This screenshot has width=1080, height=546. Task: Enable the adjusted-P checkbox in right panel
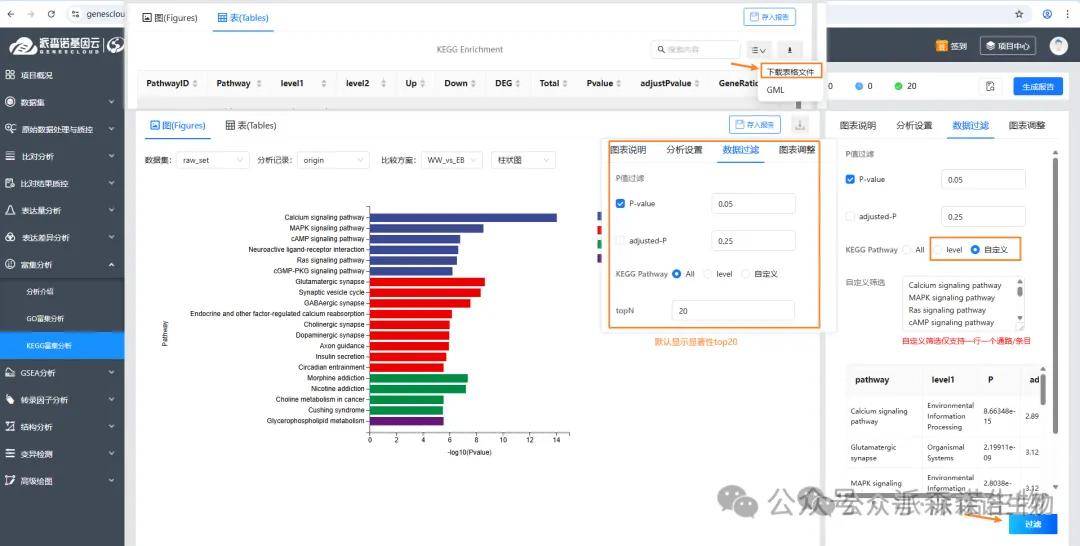850,216
